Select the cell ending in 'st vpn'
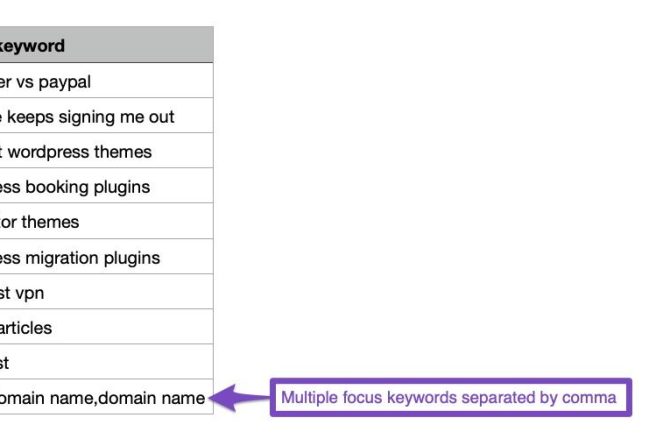Image resolution: width=670 pixels, height=446 pixels. pyautogui.click(x=106, y=292)
